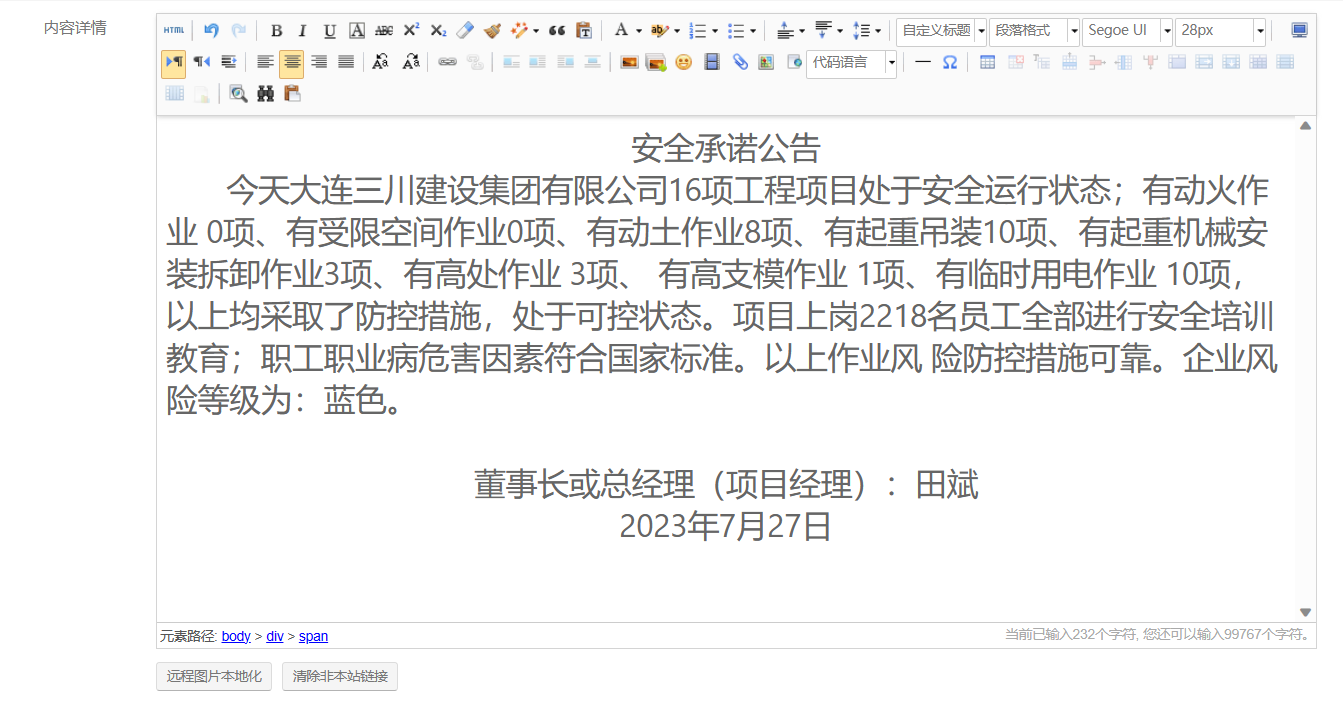Toggle bold formatting

(276, 31)
